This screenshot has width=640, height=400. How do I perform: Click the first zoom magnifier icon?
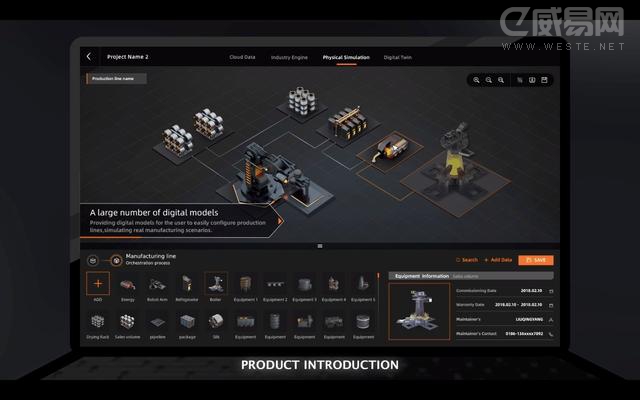tap(477, 80)
